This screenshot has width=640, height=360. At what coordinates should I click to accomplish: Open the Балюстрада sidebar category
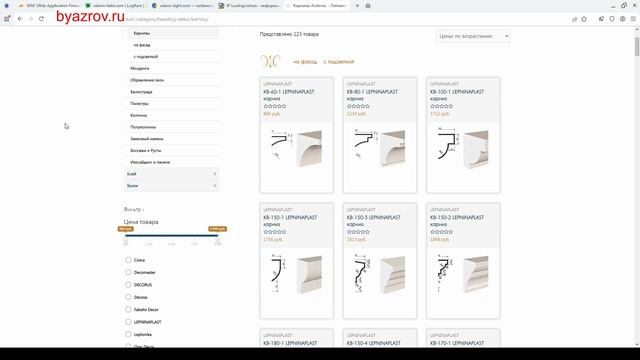(141, 92)
